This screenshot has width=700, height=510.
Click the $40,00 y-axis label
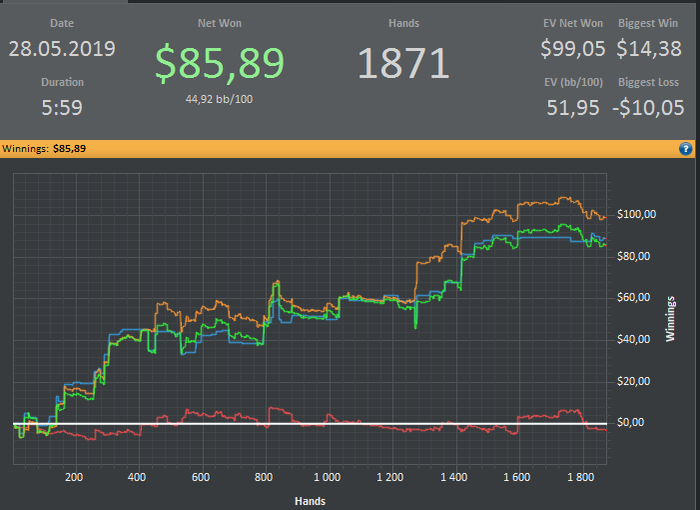633,339
